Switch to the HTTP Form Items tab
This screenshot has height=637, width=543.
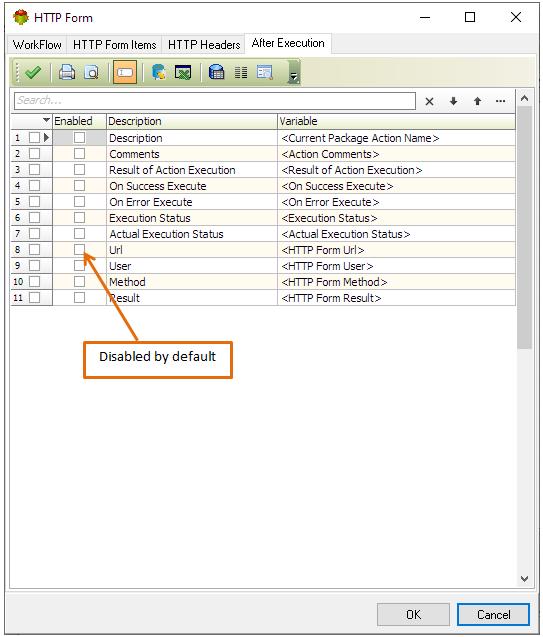tap(115, 45)
